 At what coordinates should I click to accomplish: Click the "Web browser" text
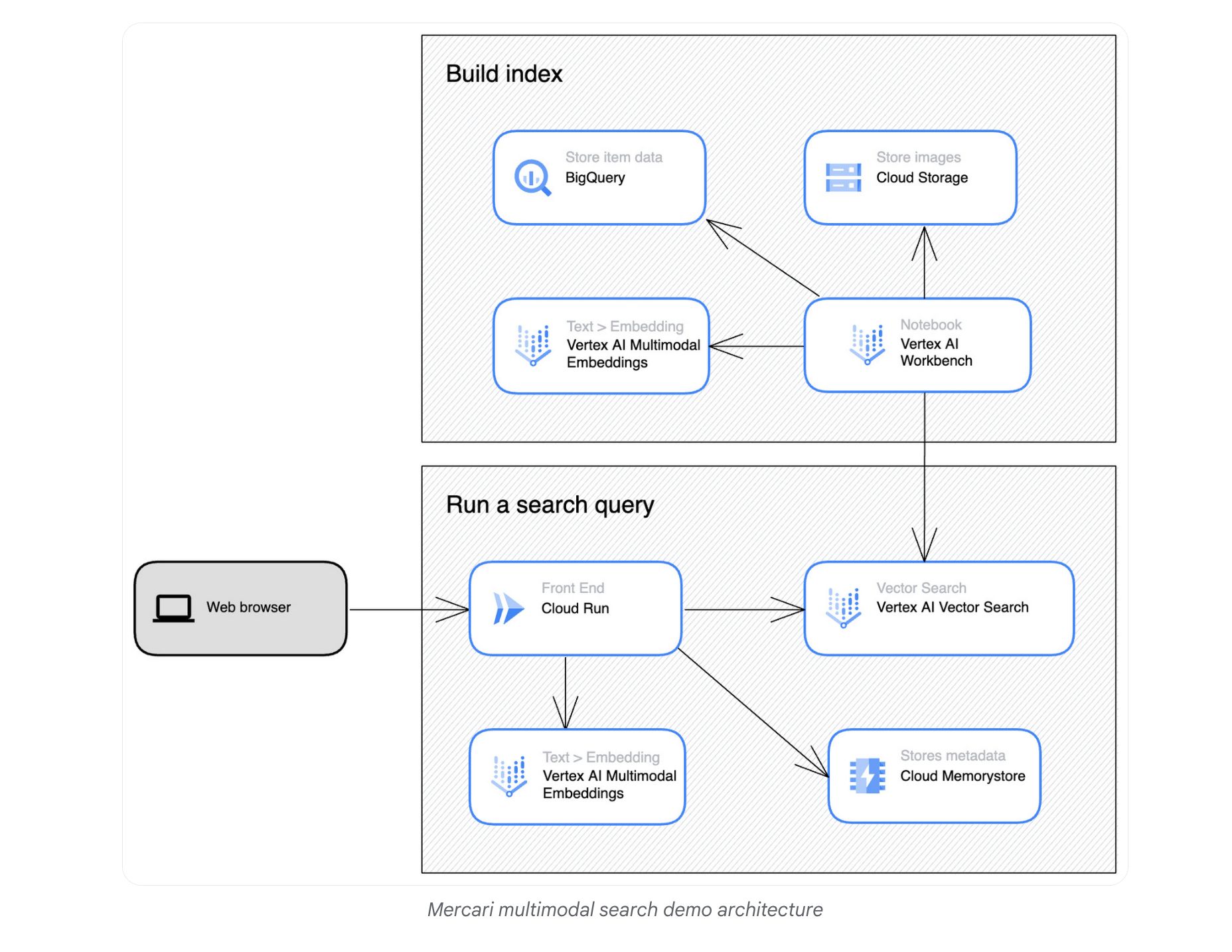(x=248, y=607)
